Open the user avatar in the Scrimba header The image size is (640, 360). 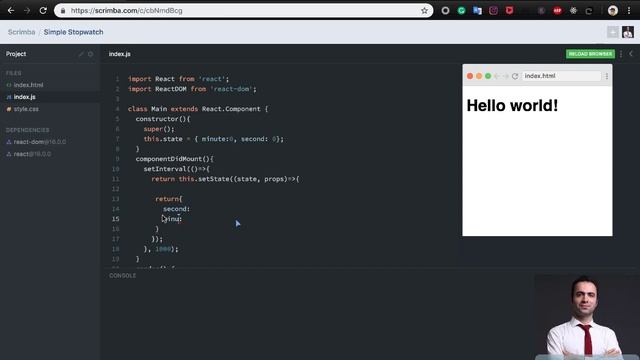click(628, 32)
